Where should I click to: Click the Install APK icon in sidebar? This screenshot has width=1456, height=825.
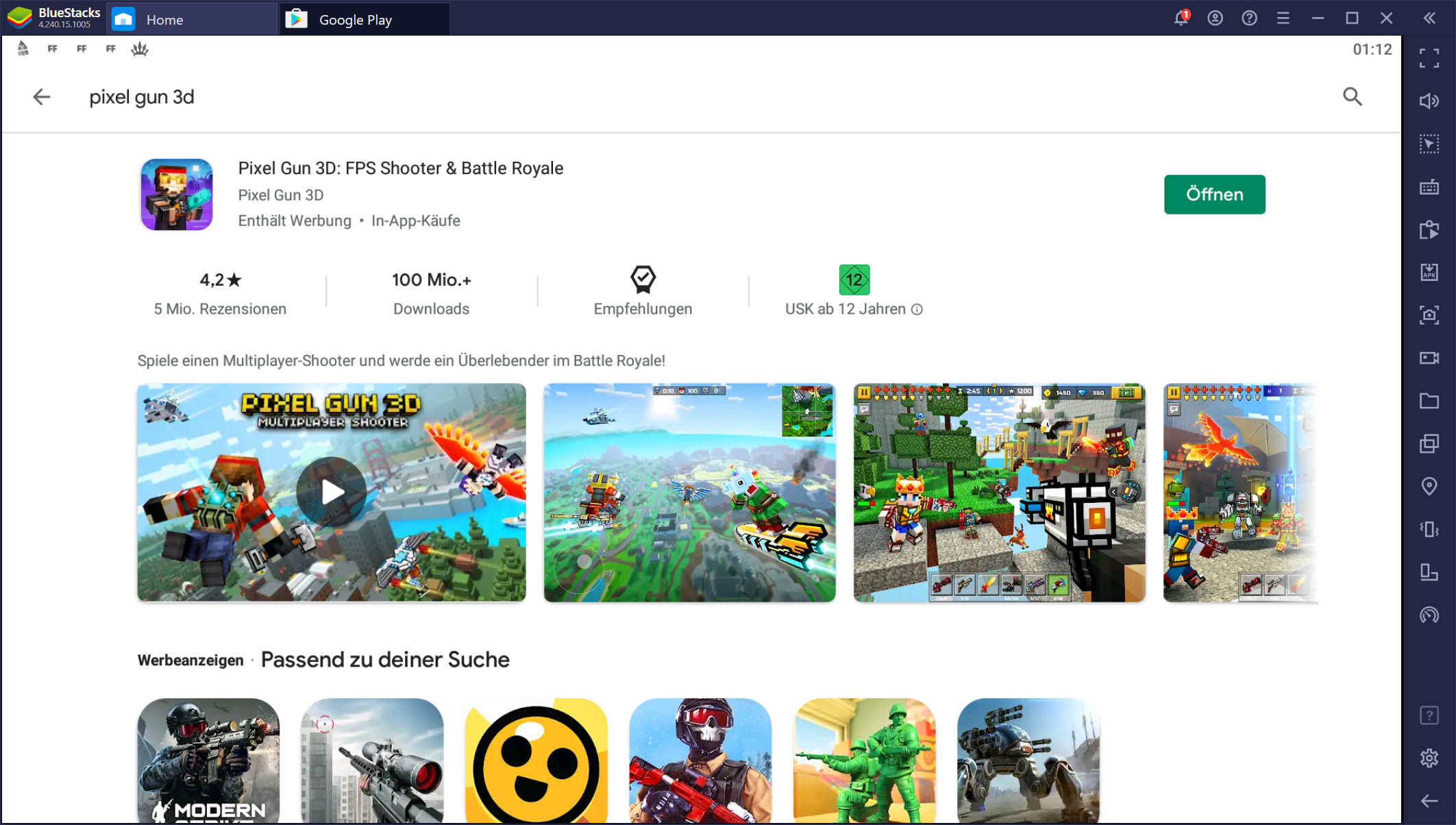pyautogui.click(x=1429, y=272)
